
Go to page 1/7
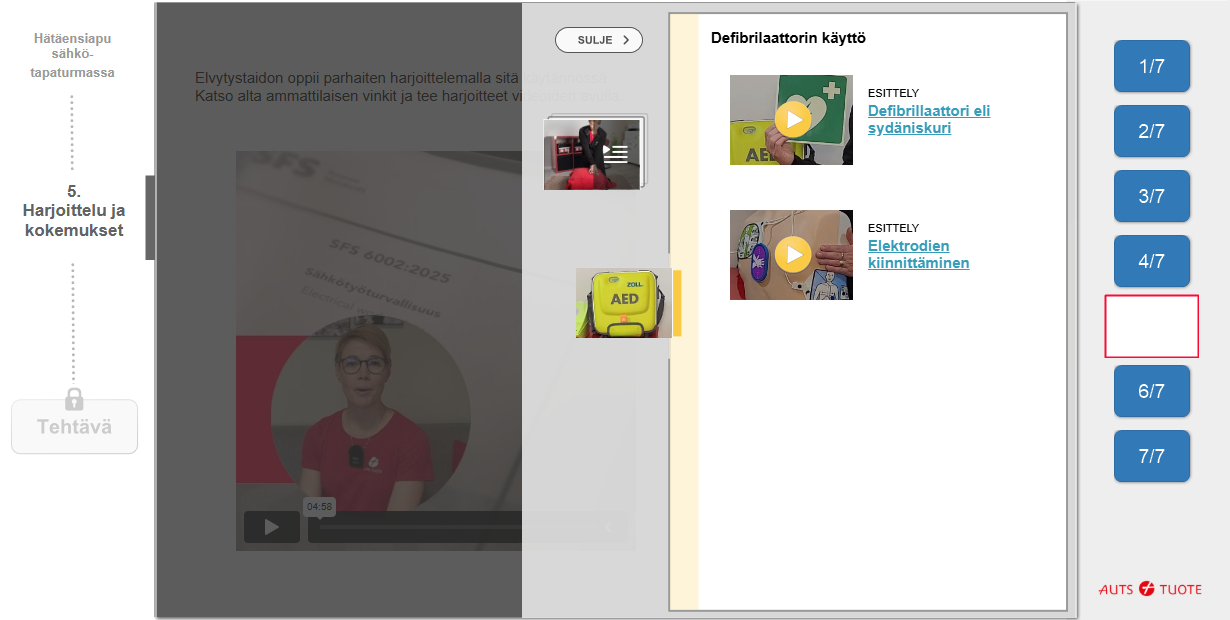coord(1152,67)
